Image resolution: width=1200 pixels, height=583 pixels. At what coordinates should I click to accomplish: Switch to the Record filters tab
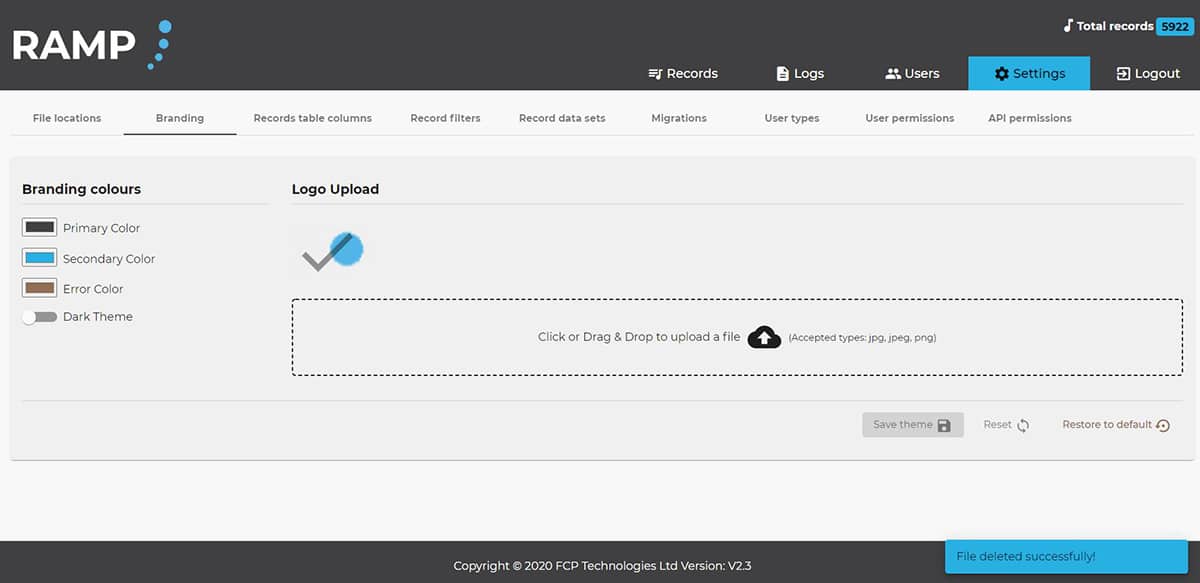pos(445,118)
